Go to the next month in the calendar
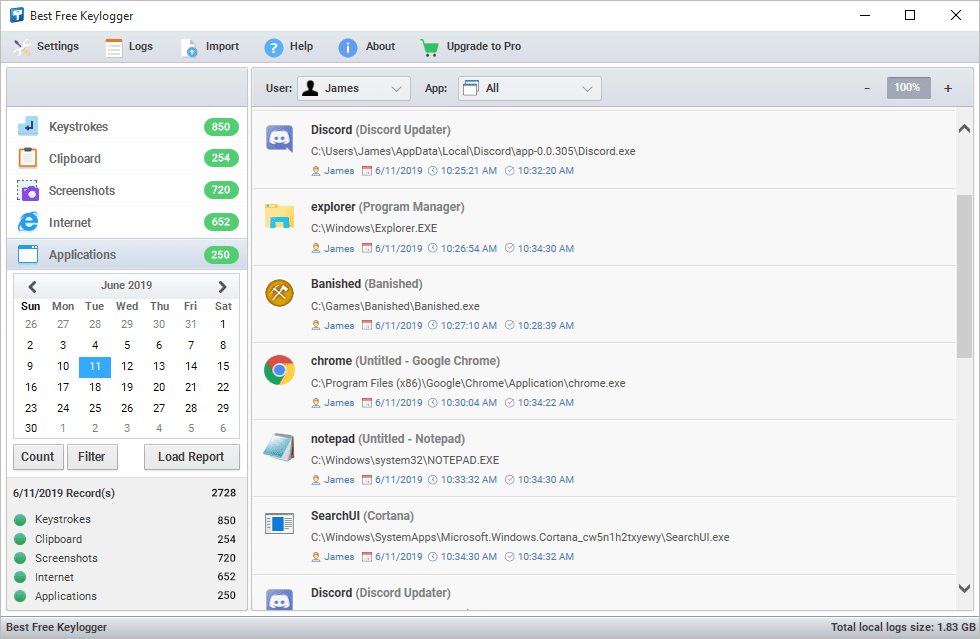Viewport: 980px width, 639px height. [x=222, y=285]
